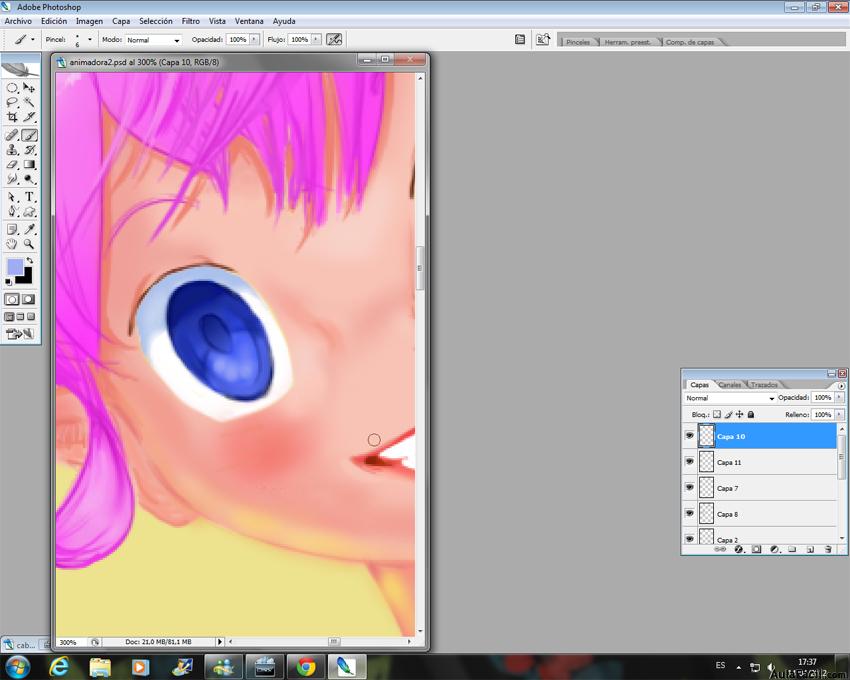Screen dimensions: 850x680
Task: Reset to default foreground and background colors
Action: point(8,282)
